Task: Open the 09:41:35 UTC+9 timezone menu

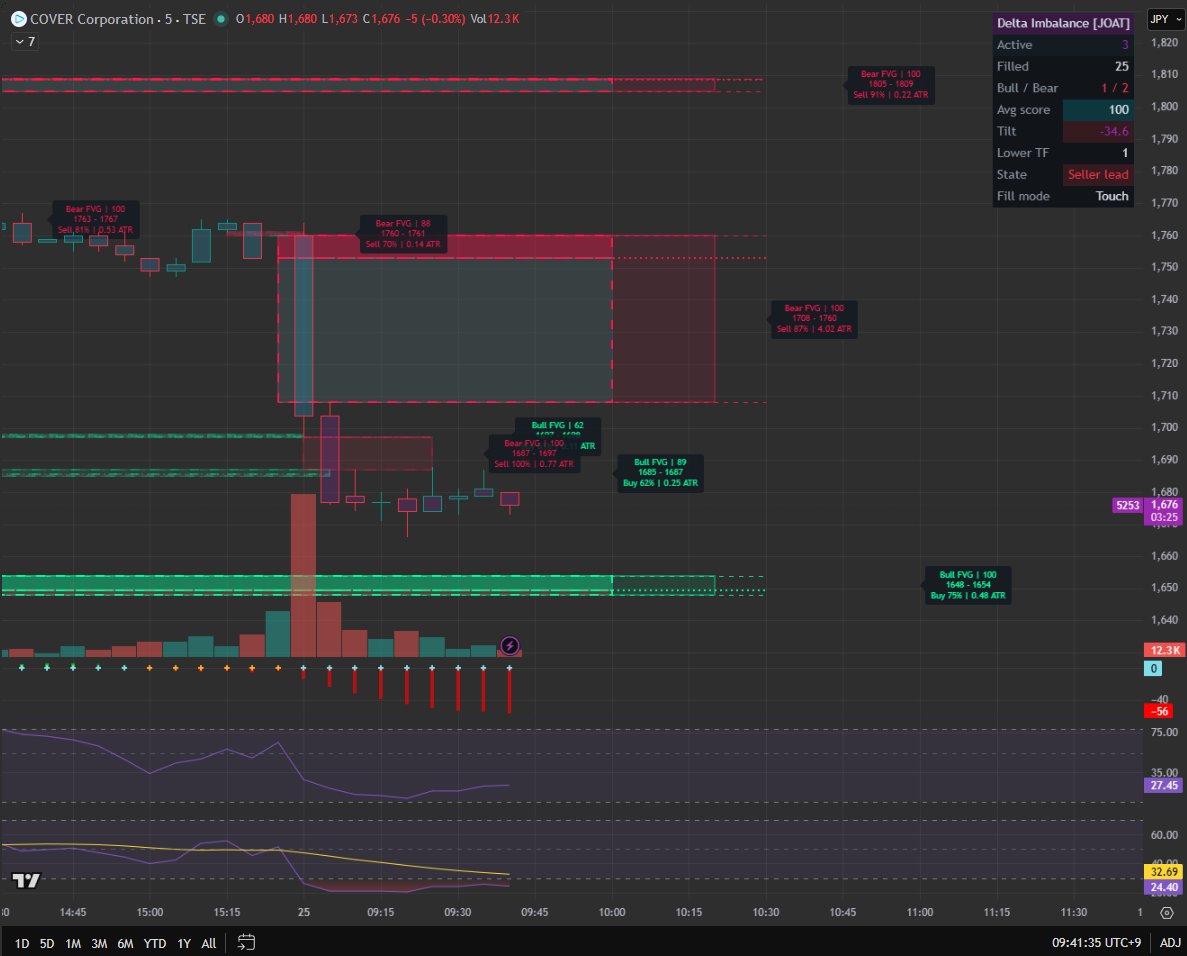Action: tap(1096, 942)
